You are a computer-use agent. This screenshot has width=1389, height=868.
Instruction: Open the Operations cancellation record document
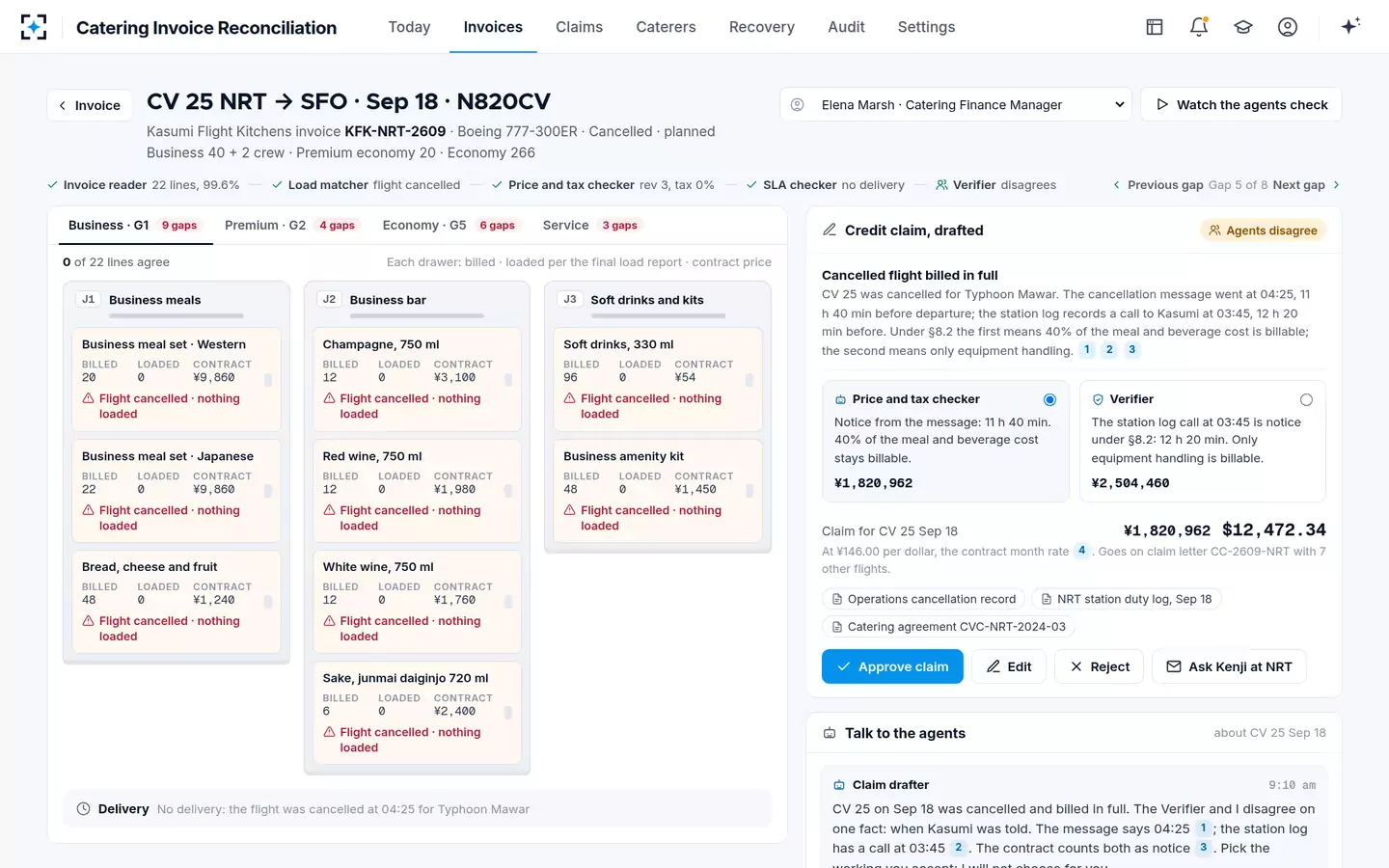tap(923, 599)
